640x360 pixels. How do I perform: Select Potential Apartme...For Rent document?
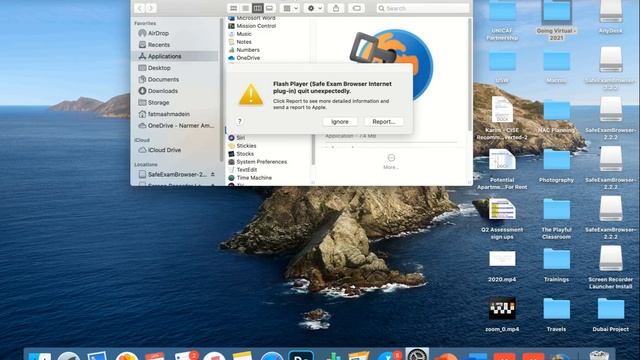(502, 168)
